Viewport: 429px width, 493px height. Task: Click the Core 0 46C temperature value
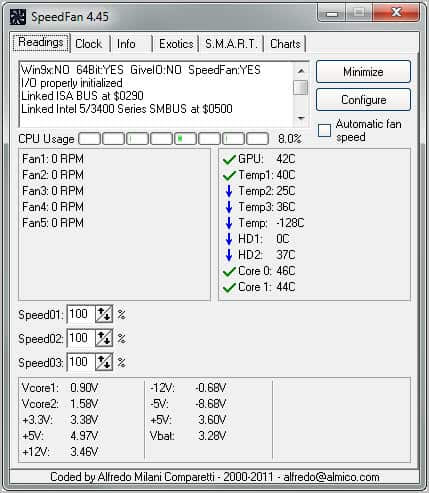(286, 271)
